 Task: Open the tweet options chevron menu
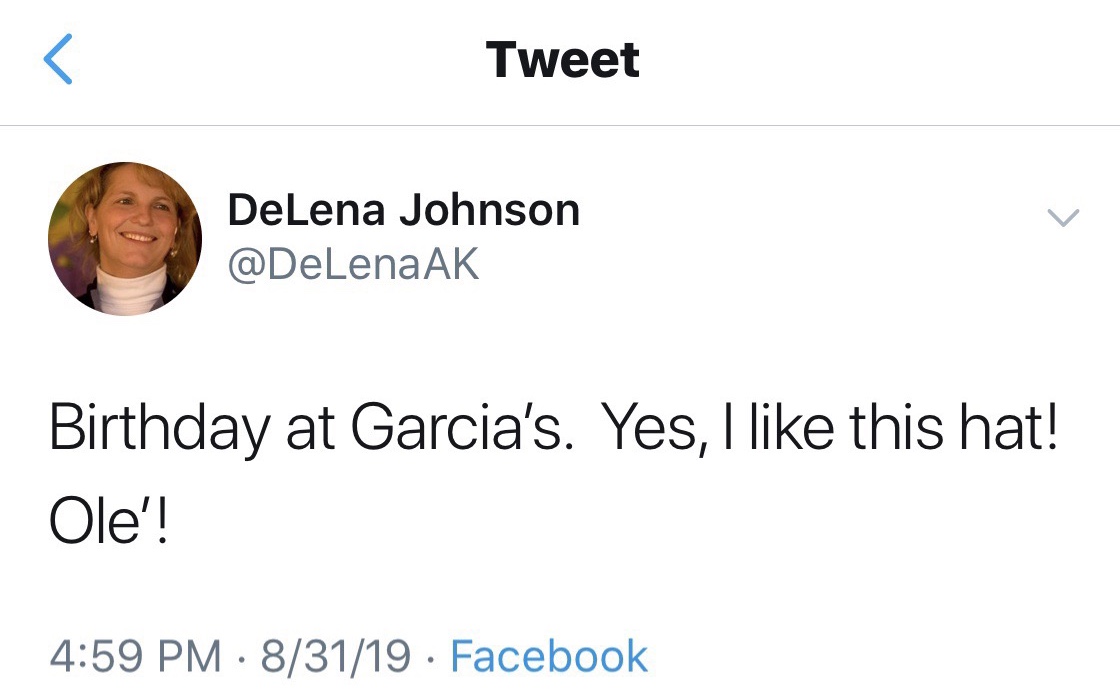coord(1063,217)
